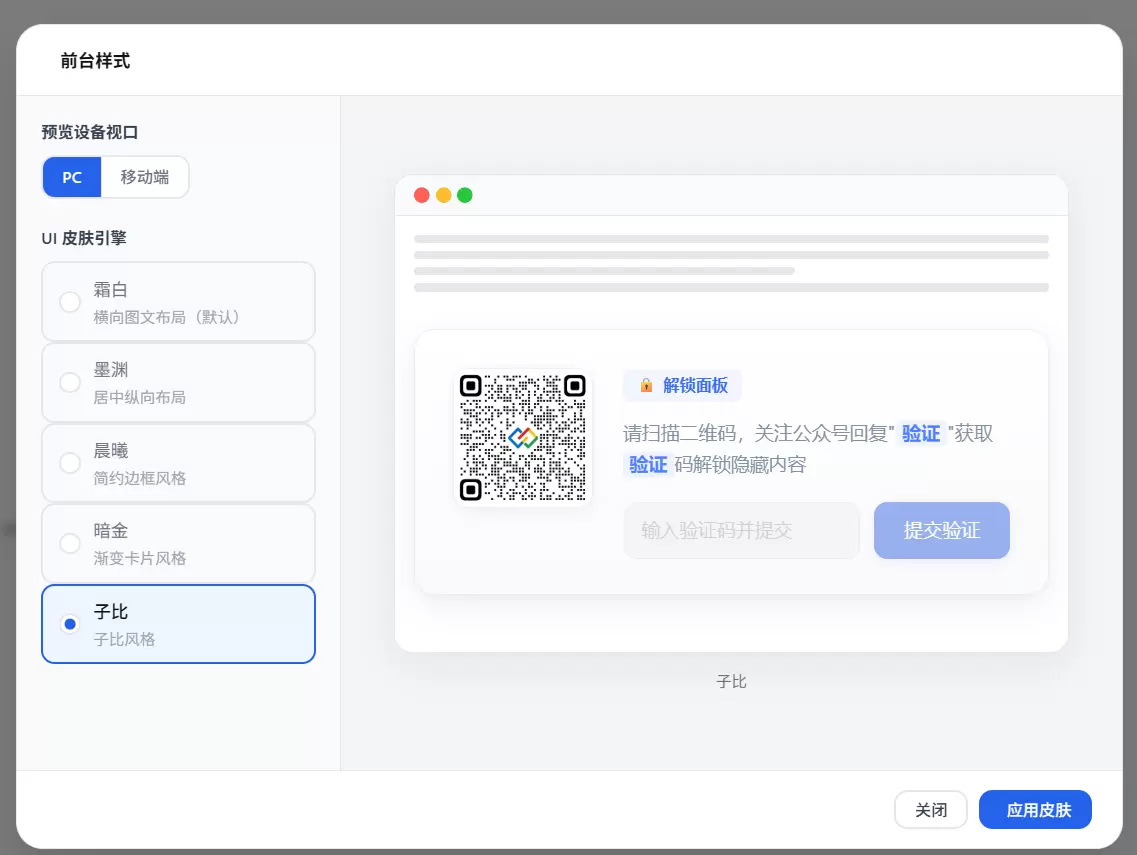The width and height of the screenshot is (1137, 855).
Task: Select the 子比 skin radio button
Action: 70,624
